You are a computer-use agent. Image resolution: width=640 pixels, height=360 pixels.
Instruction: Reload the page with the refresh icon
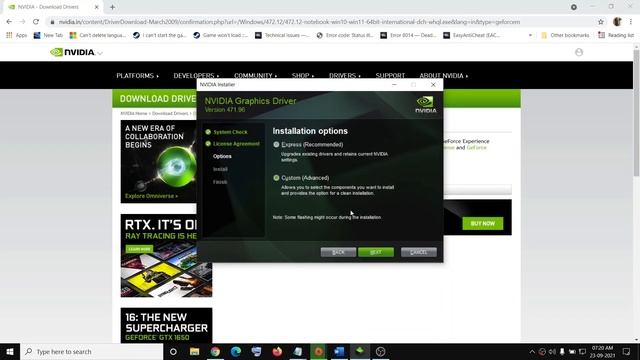coord(36,22)
